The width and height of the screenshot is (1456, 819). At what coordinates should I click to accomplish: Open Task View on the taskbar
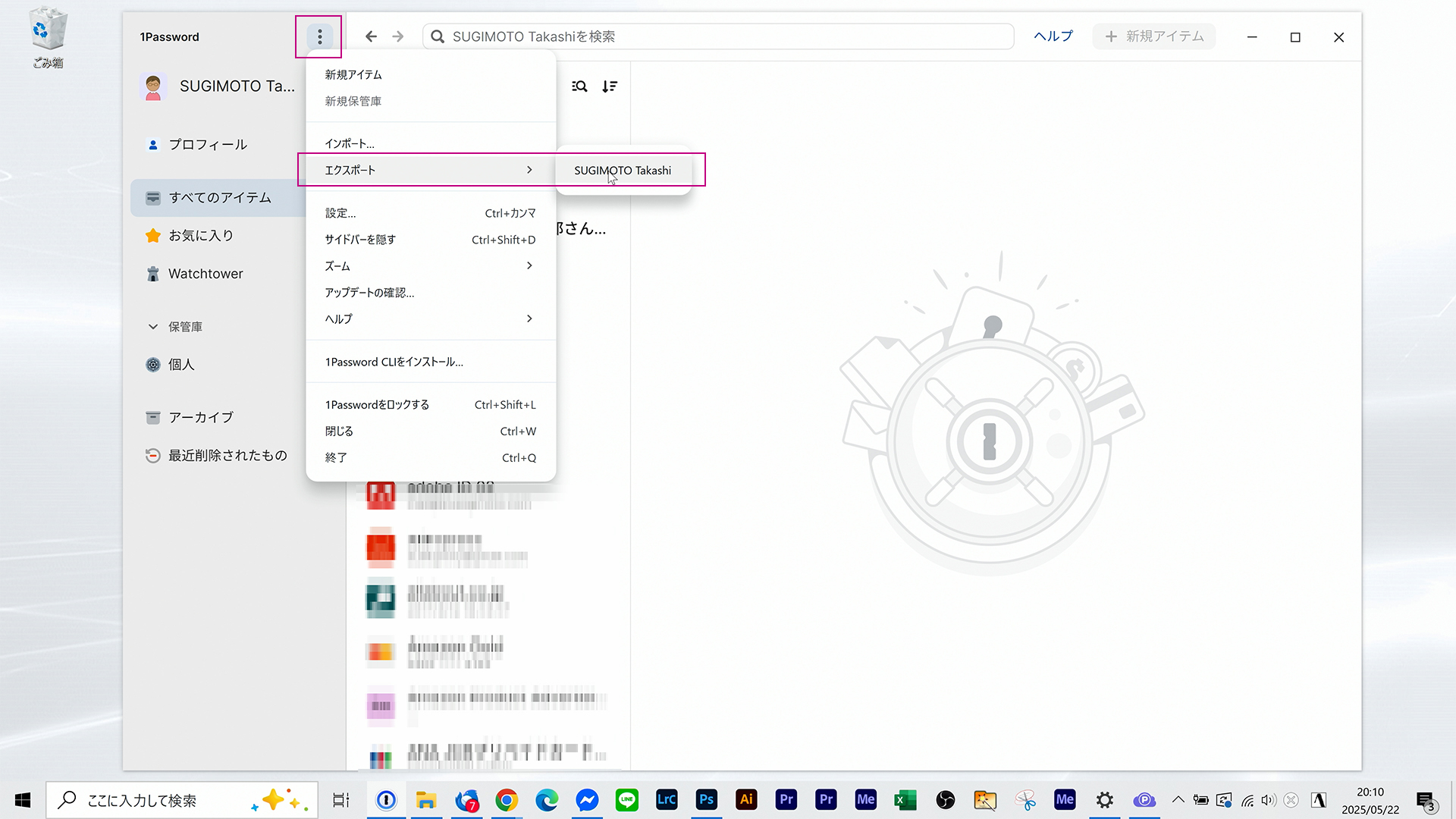point(341,800)
